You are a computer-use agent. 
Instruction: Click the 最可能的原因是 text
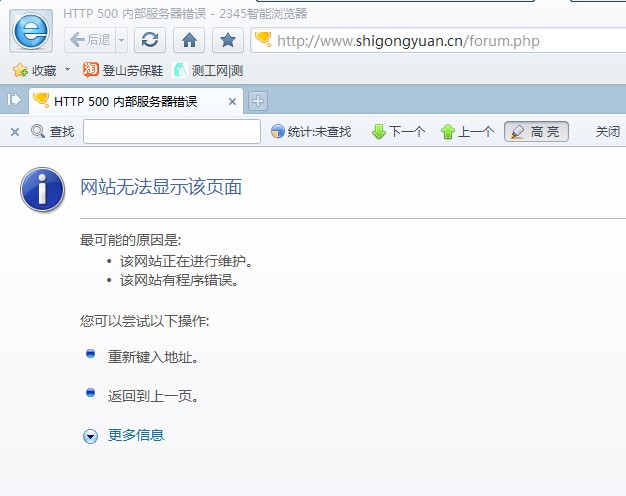[131, 240]
